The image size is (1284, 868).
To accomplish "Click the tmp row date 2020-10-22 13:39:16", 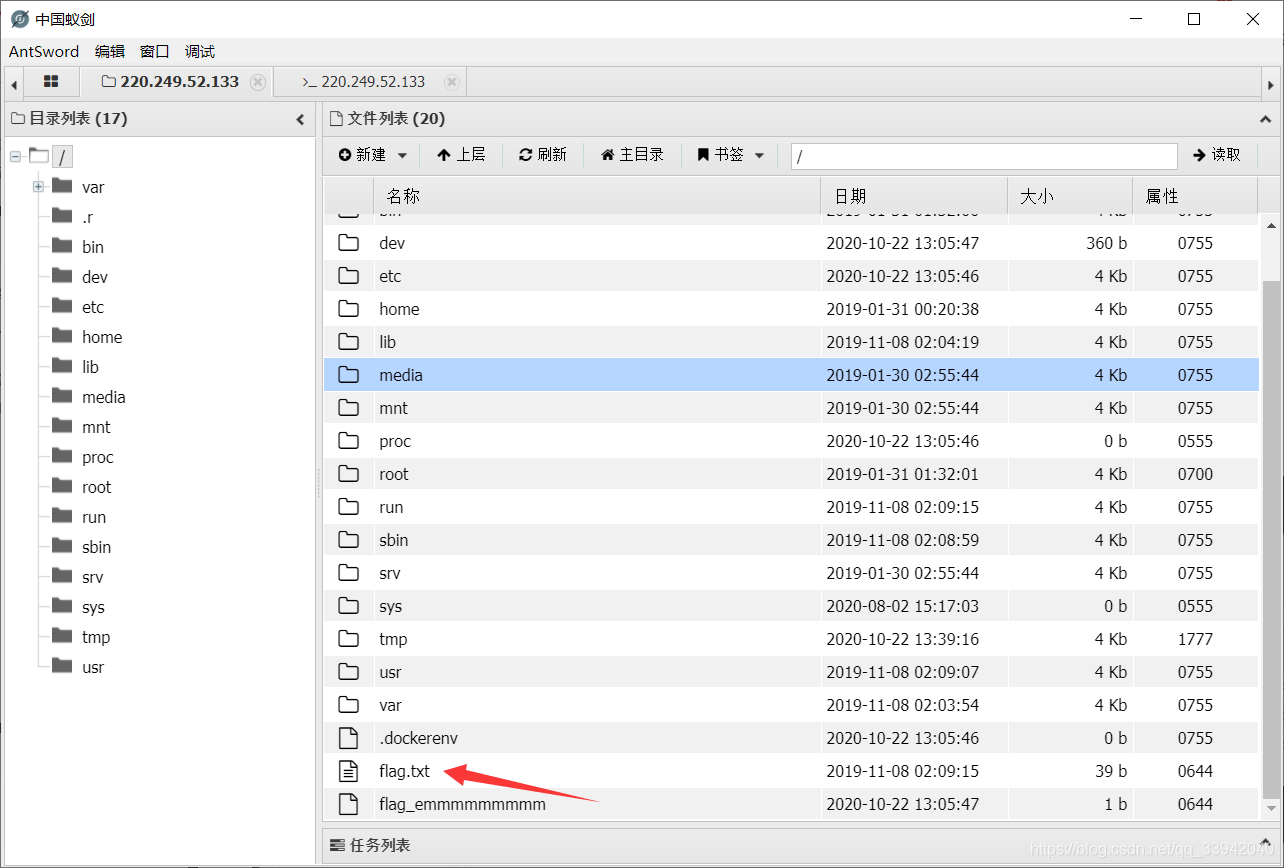I will (x=902, y=639).
